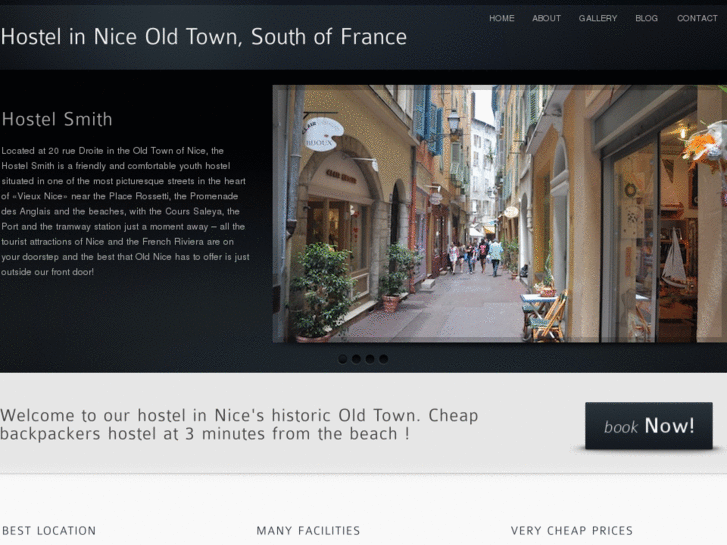
Task: Select the second slider pagination dot
Action: coord(356,359)
